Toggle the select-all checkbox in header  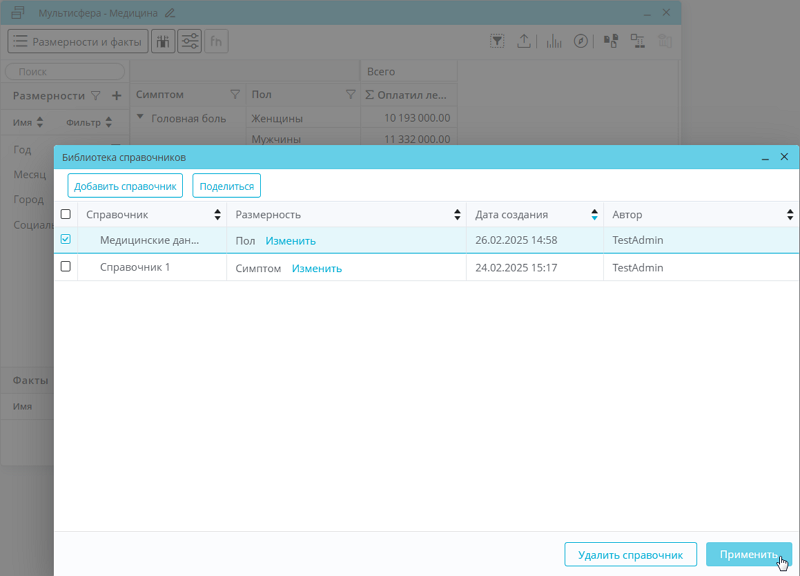click(66, 215)
